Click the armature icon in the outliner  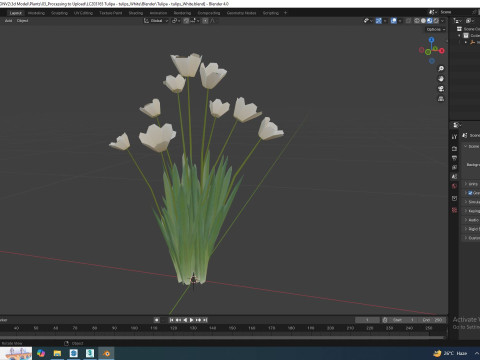[472, 42]
